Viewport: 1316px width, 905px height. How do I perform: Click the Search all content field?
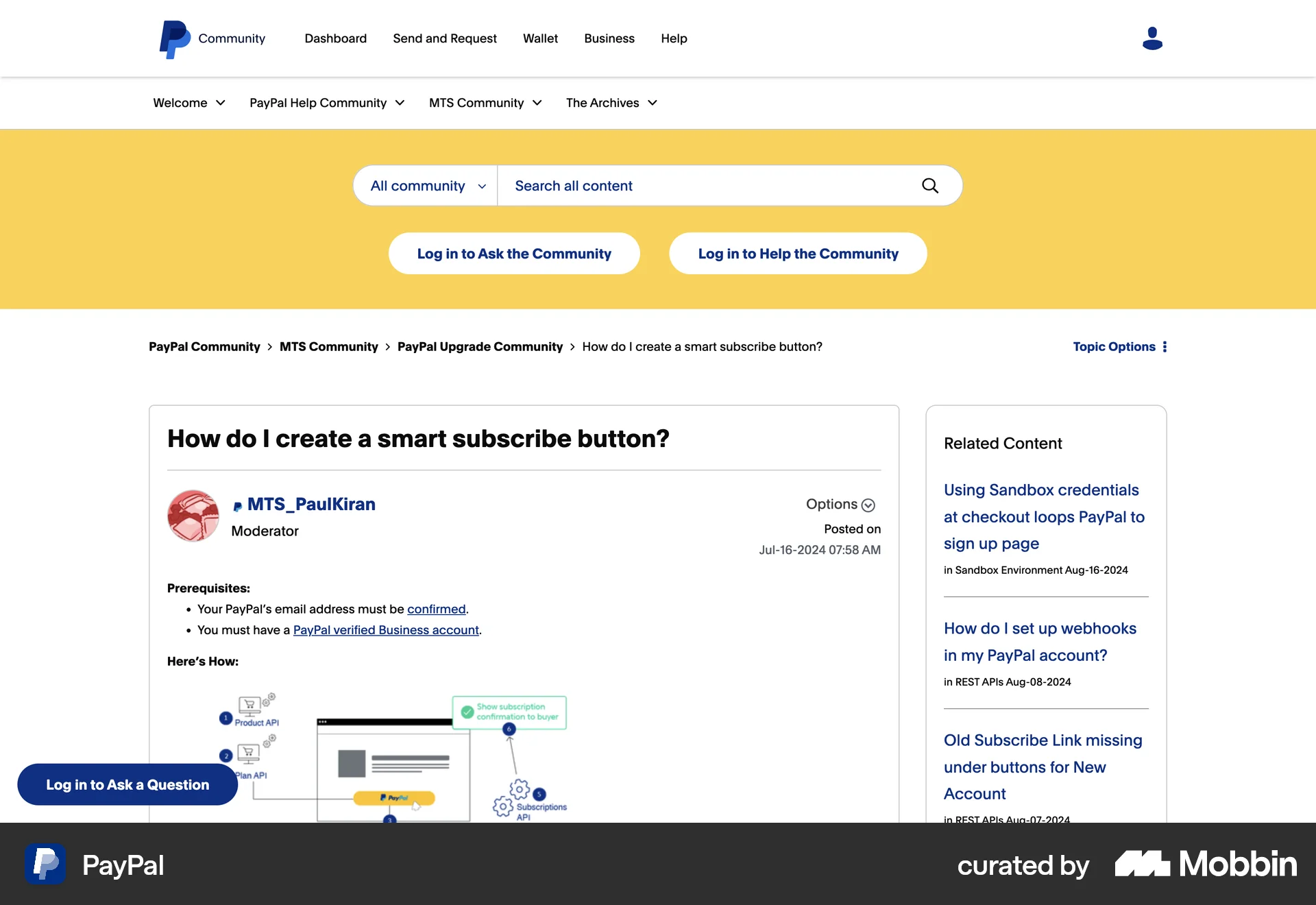coord(706,186)
